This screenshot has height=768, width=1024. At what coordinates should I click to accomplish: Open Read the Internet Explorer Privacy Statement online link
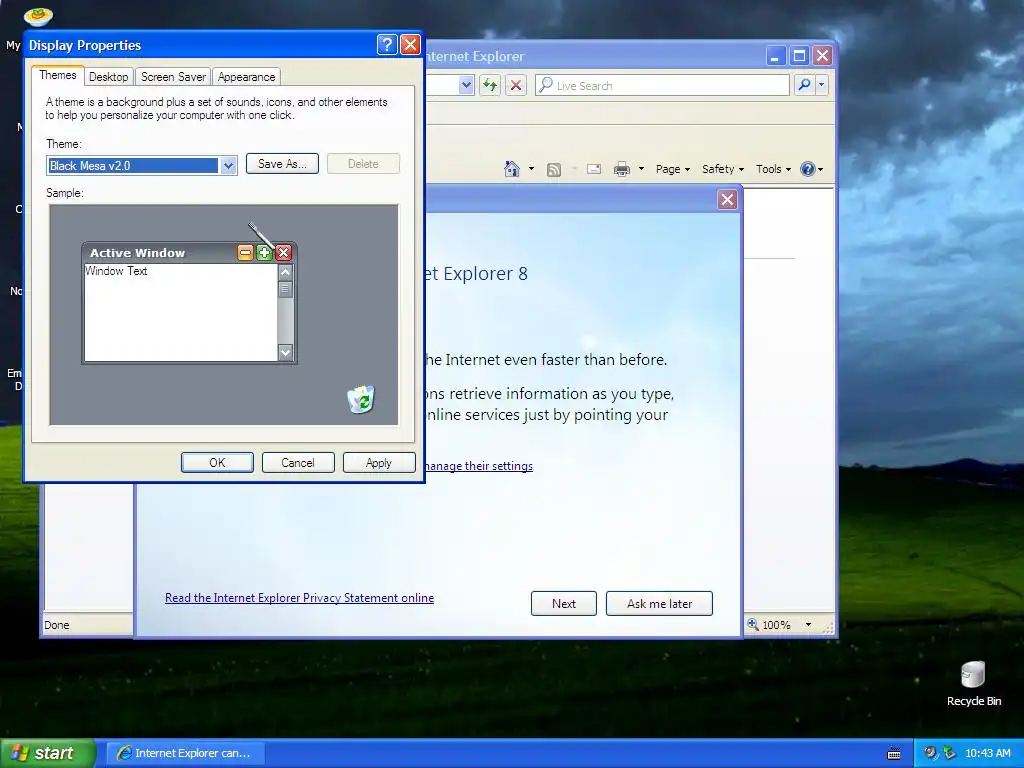(299, 598)
